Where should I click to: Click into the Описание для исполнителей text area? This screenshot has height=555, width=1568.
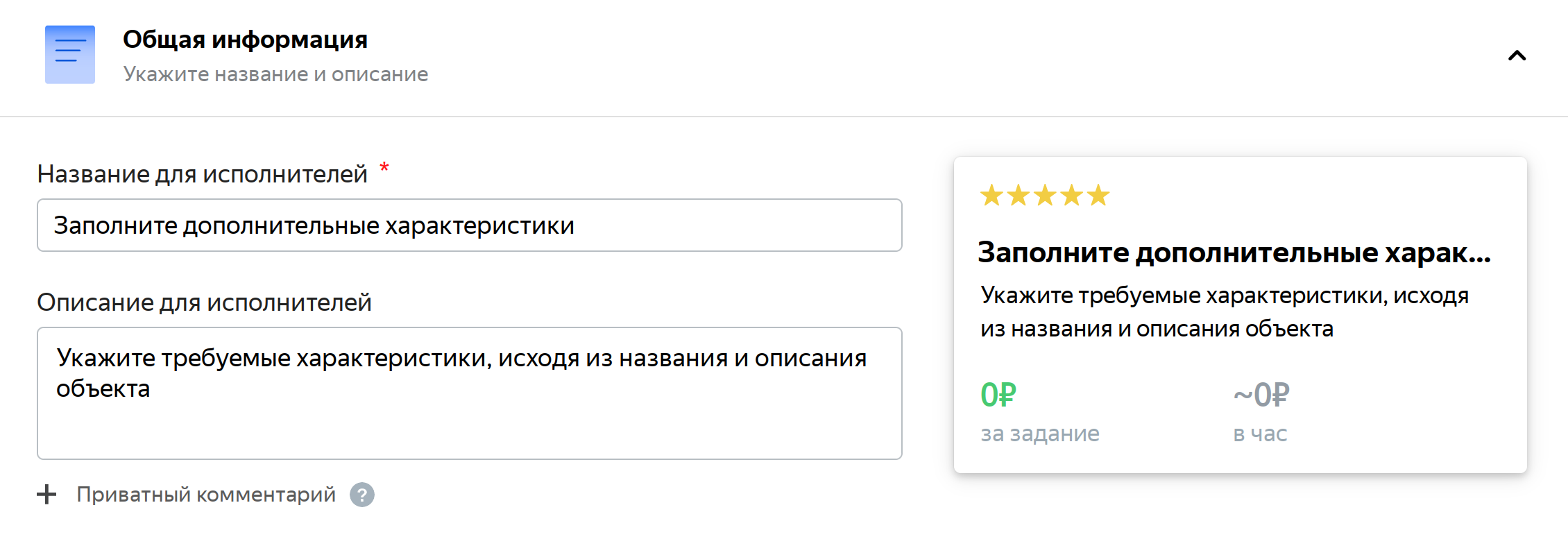pos(469,393)
